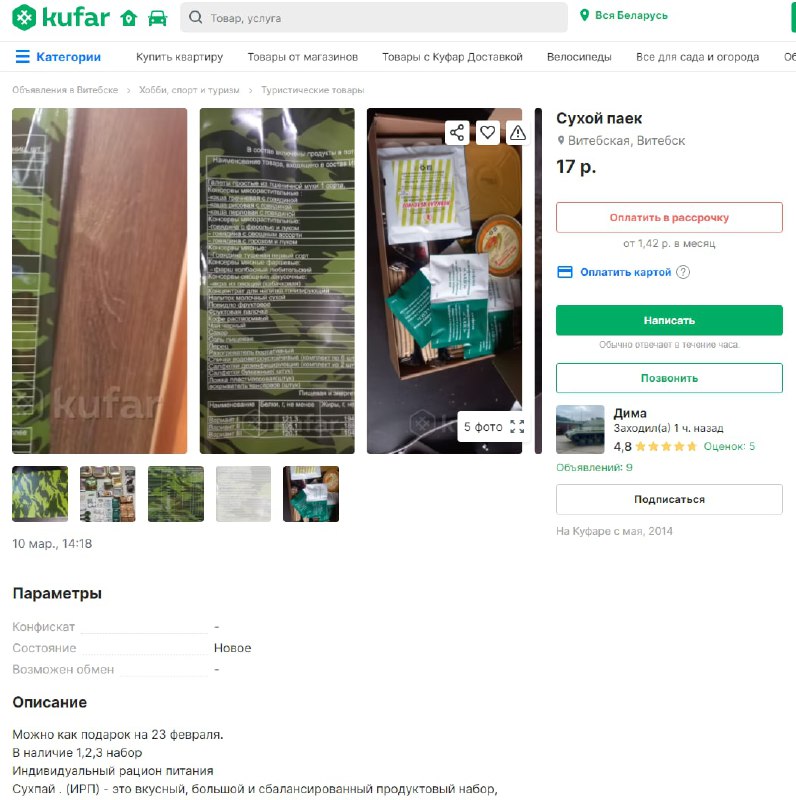This screenshot has height=800, width=796.
Task: Subscribe to seller with Подписаться button
Action: pos(669,499)
